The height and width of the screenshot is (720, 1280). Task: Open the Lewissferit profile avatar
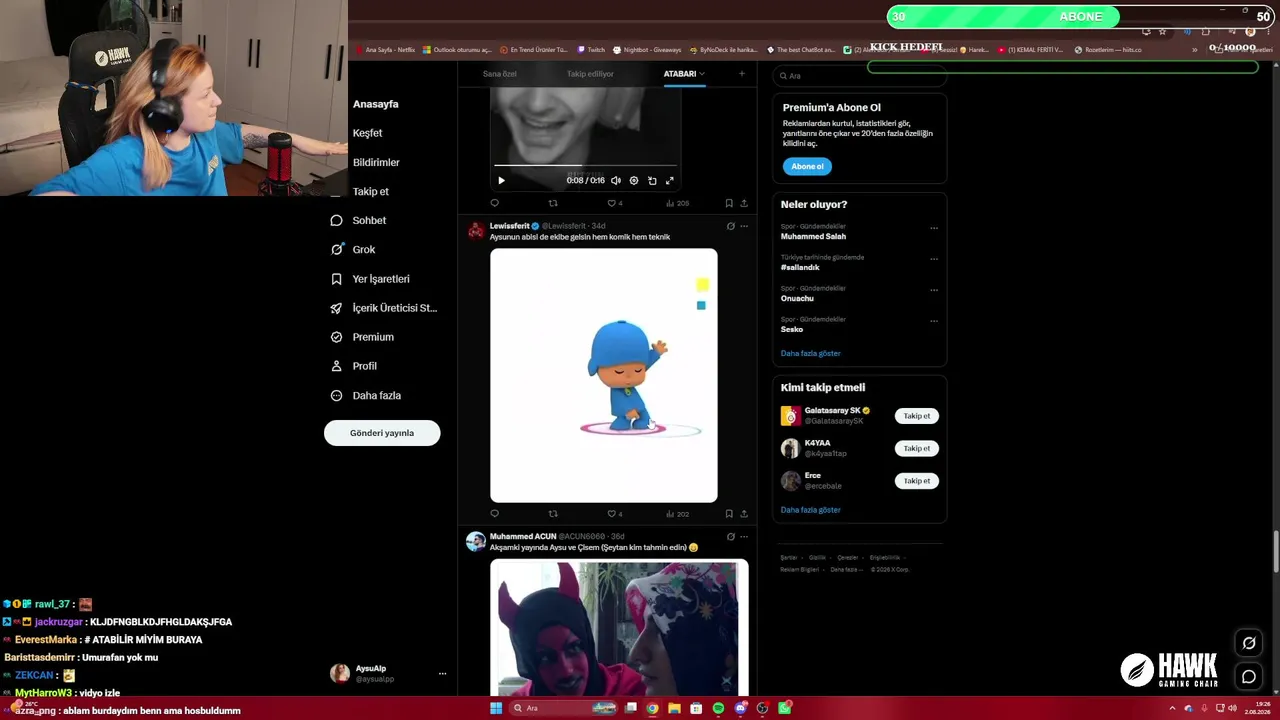[476, 231]
